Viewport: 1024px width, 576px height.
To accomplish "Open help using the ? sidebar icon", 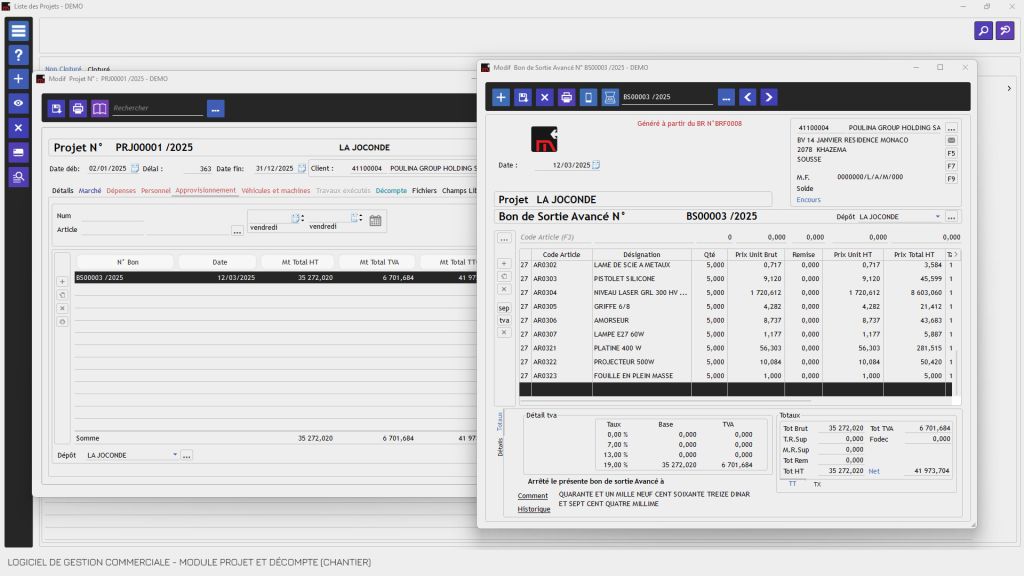I will [17, 54].
